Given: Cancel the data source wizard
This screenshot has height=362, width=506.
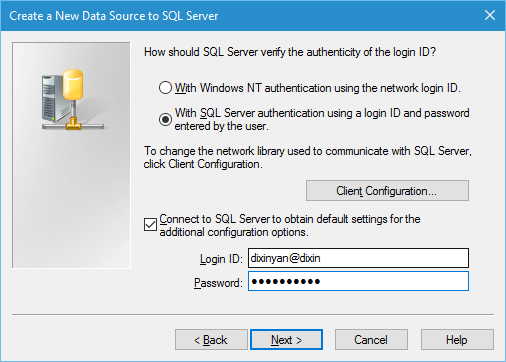Looking at the screenshot, I should pos(371,340).
